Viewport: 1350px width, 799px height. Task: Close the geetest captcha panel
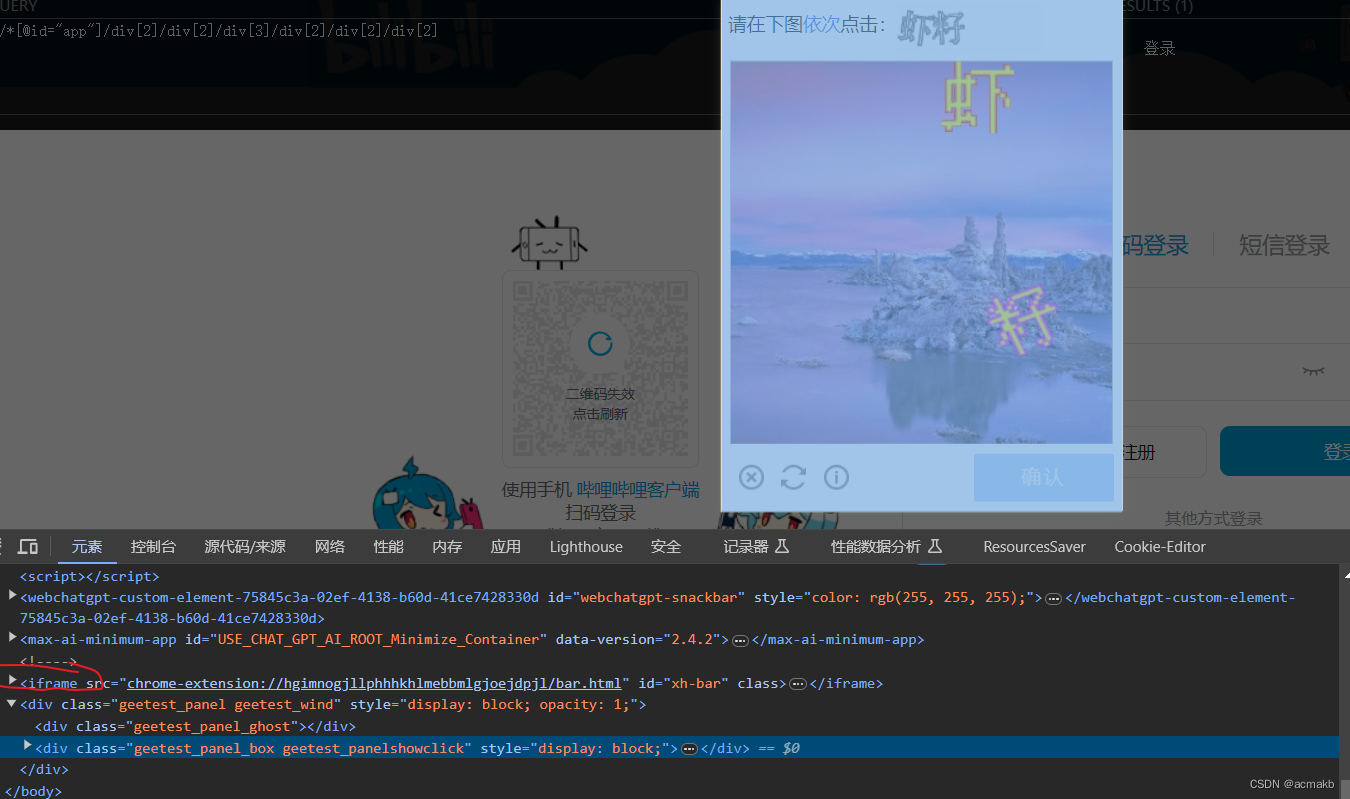pos(751,477)
